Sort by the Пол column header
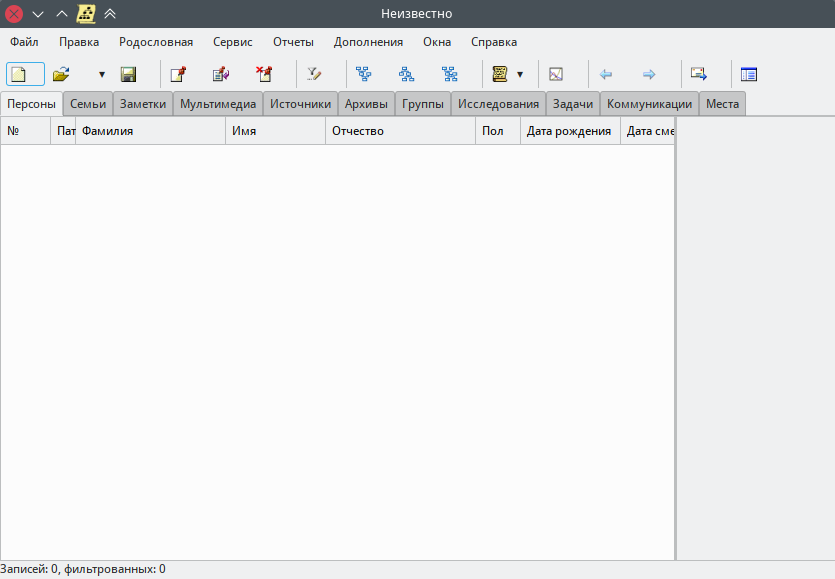The height and width of the screenshot is (579, 835). tap(498, 131)
